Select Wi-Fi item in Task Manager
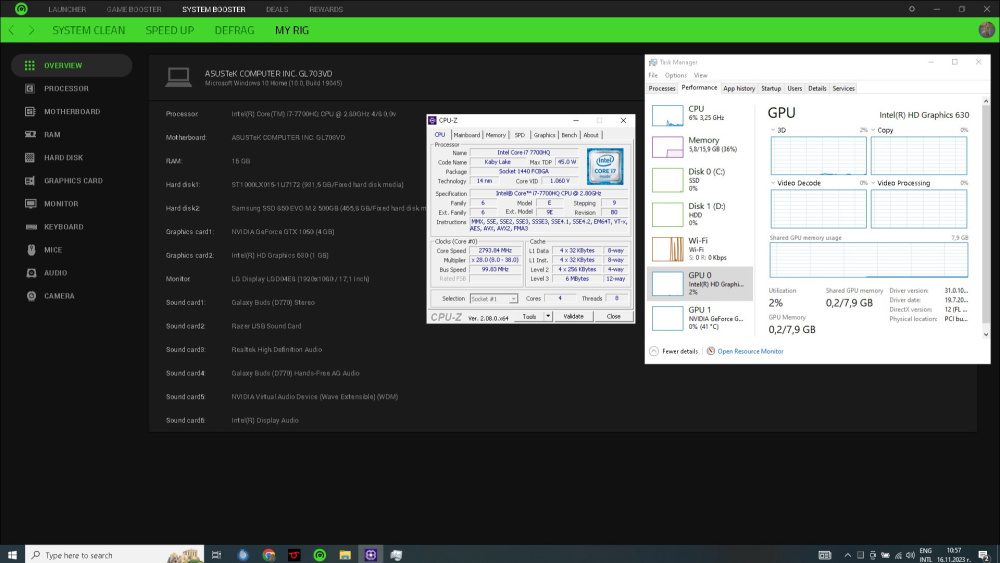Viewport: 1000px width, 563px height. coord(700,249)
